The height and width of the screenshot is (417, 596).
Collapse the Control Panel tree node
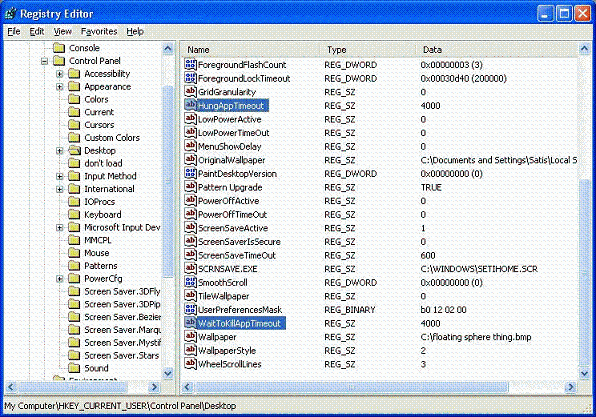pos(44,61)
